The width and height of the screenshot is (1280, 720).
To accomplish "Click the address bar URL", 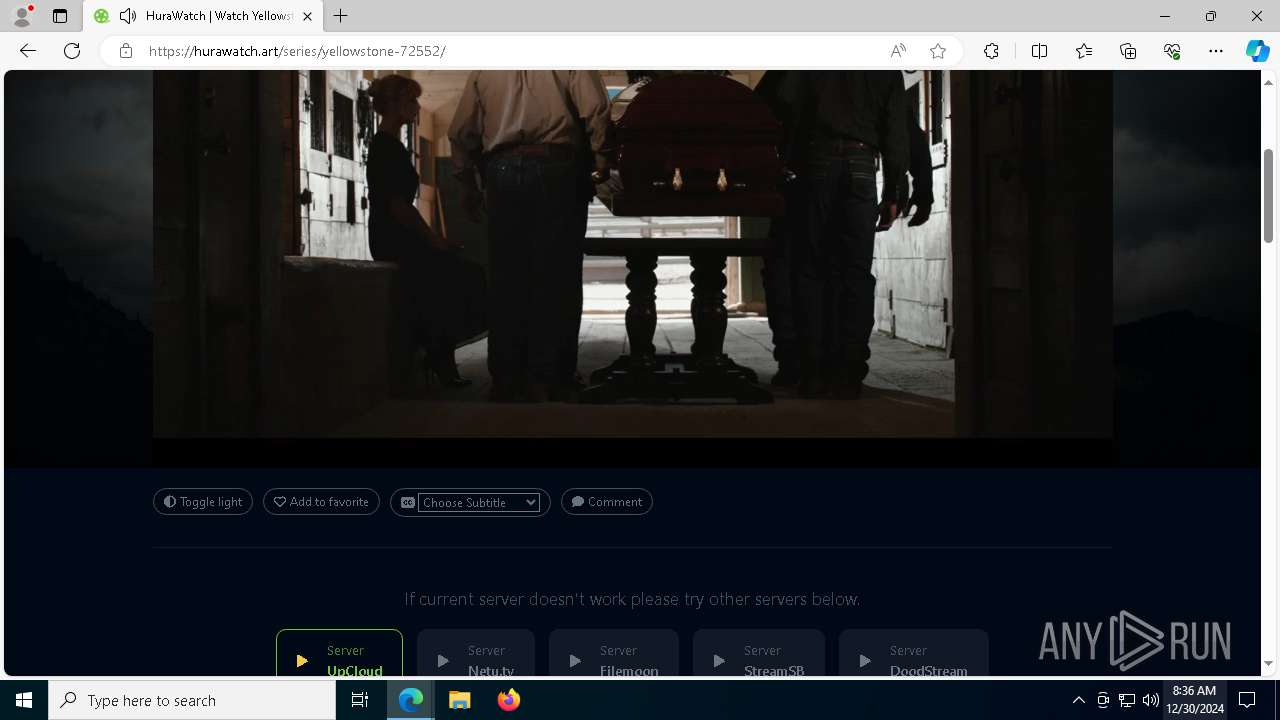I will pyautogui.click(x=297, y=51).
